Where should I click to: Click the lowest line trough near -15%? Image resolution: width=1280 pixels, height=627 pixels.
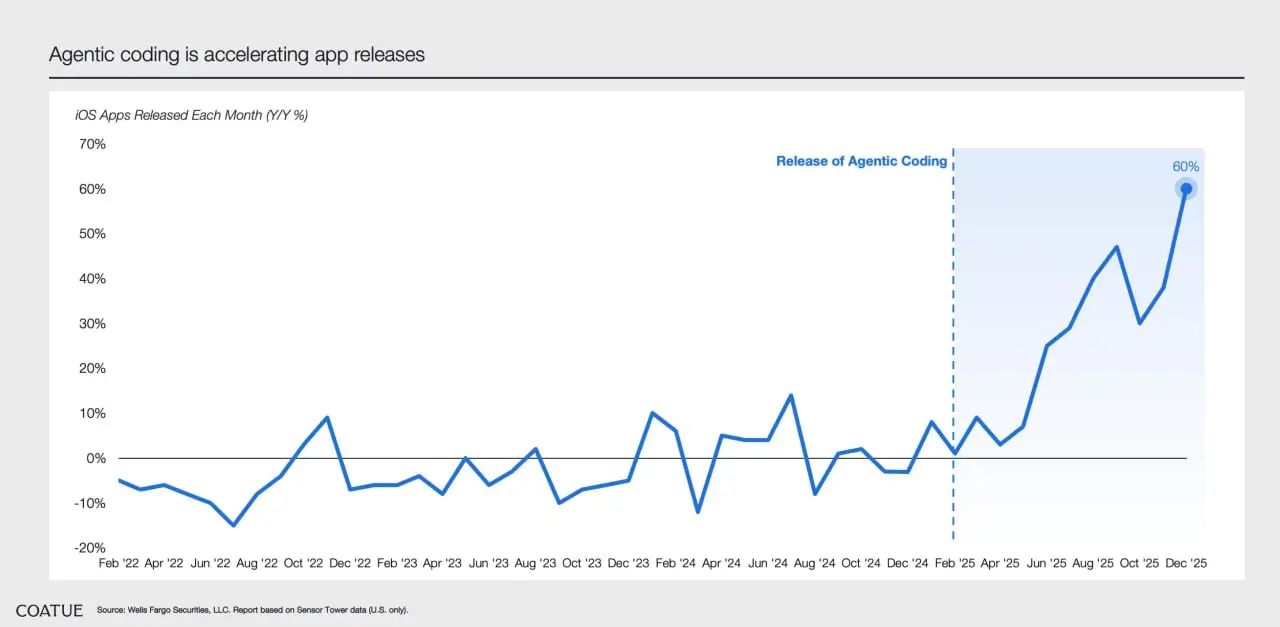[234, 525]
